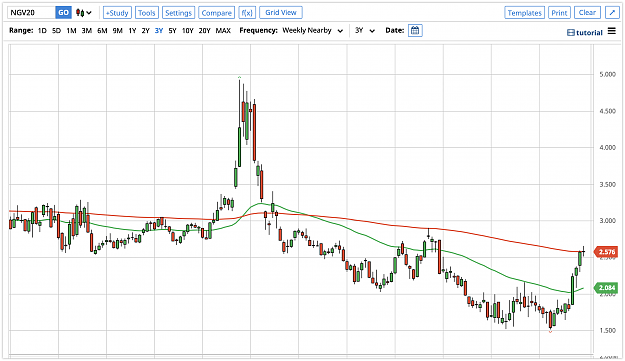Select the 3M range
This screenshot has width=625, height=361.
click(x=86, y=31)
